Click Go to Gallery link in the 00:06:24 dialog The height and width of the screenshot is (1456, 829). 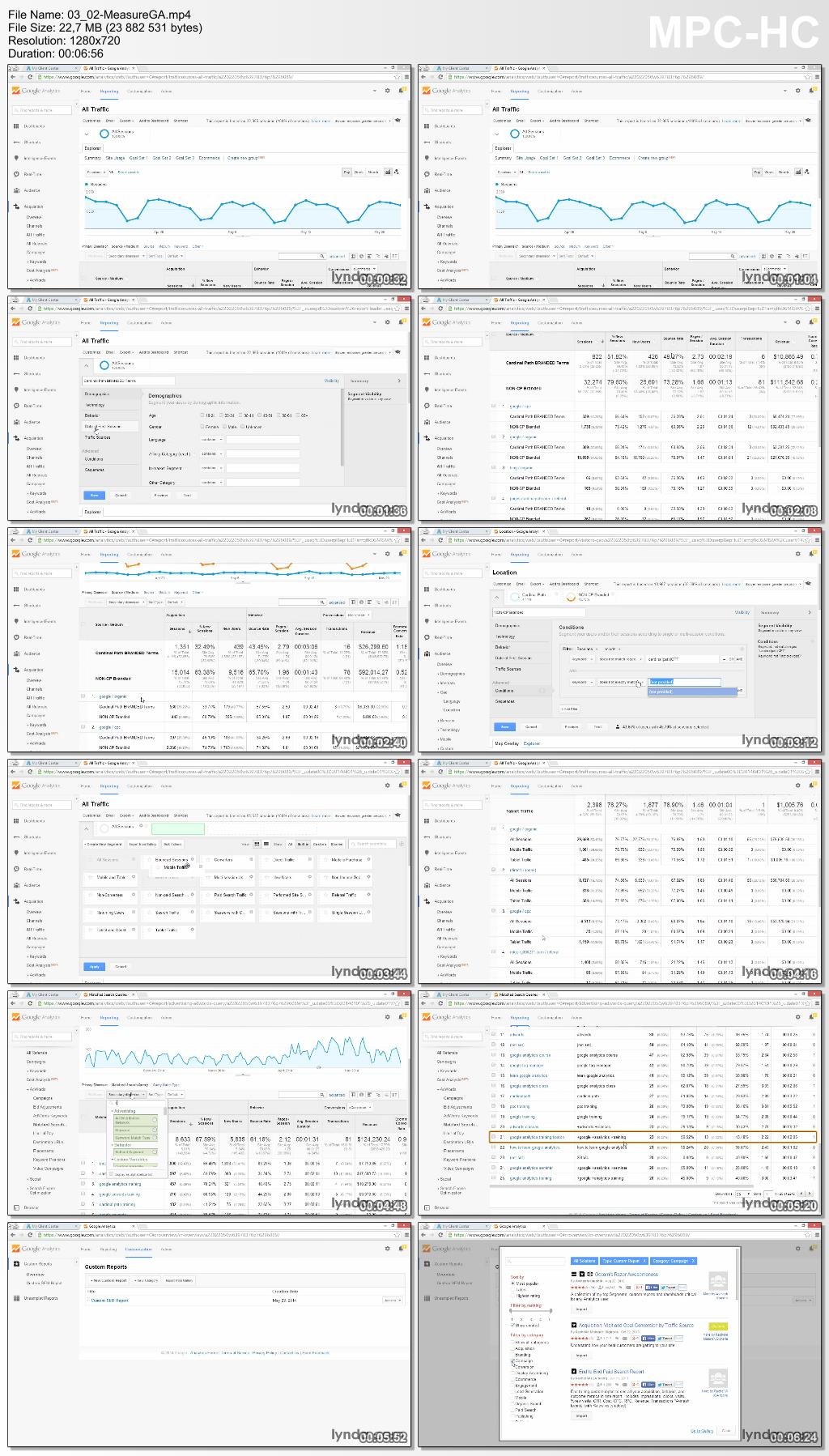tap(702, 1430)
